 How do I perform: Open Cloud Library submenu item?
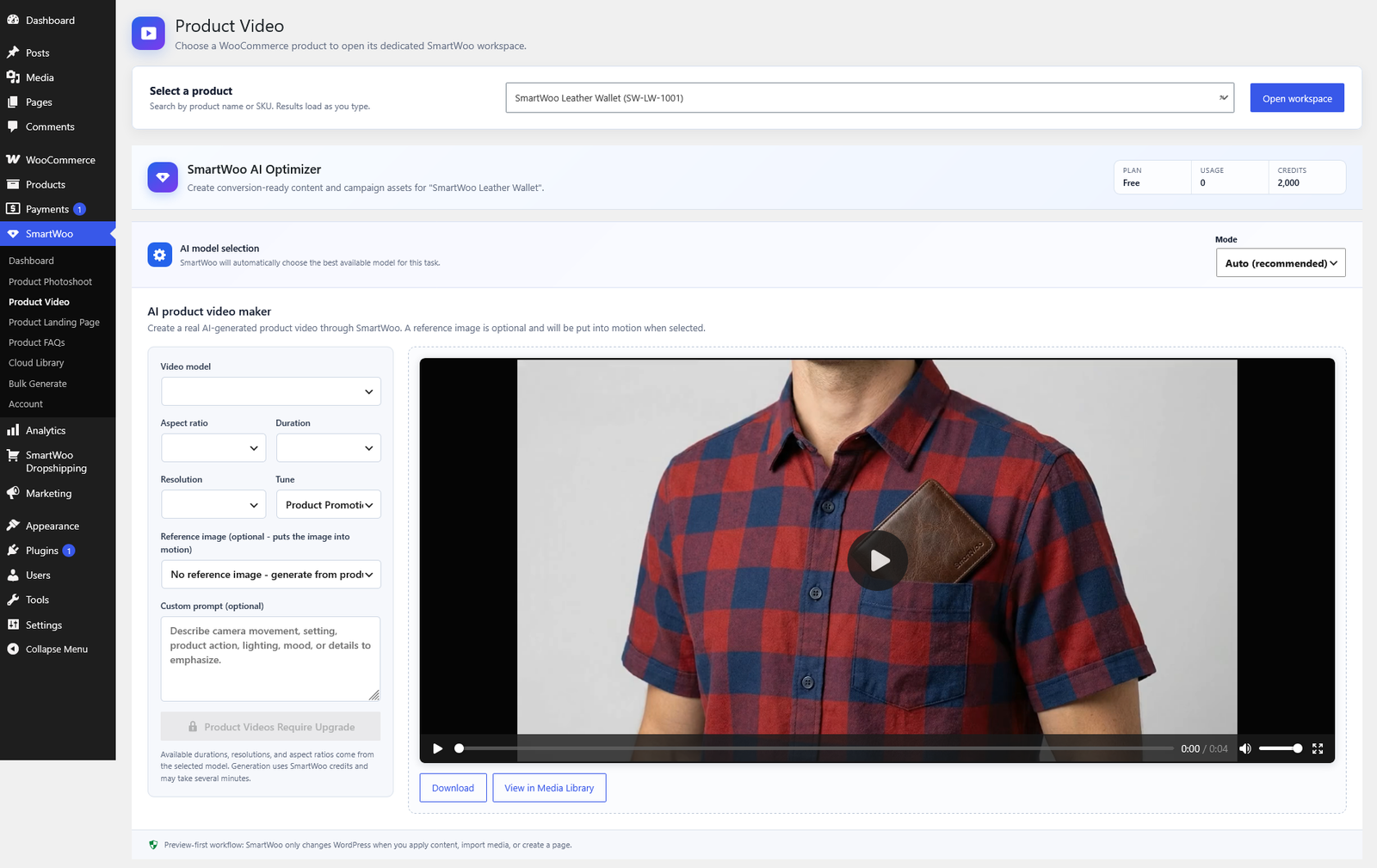36,363
